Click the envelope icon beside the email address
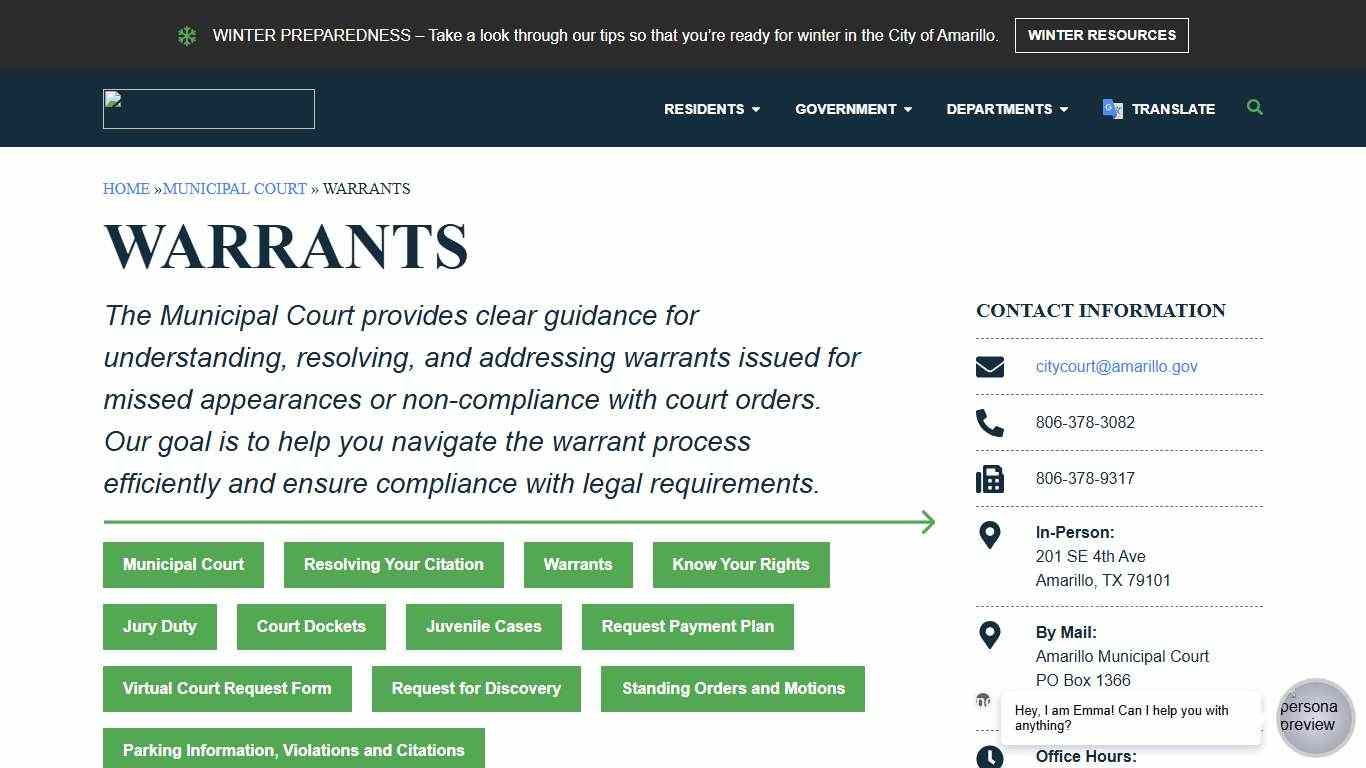The width and height of the screenshot is (1366, 768). 989,366
